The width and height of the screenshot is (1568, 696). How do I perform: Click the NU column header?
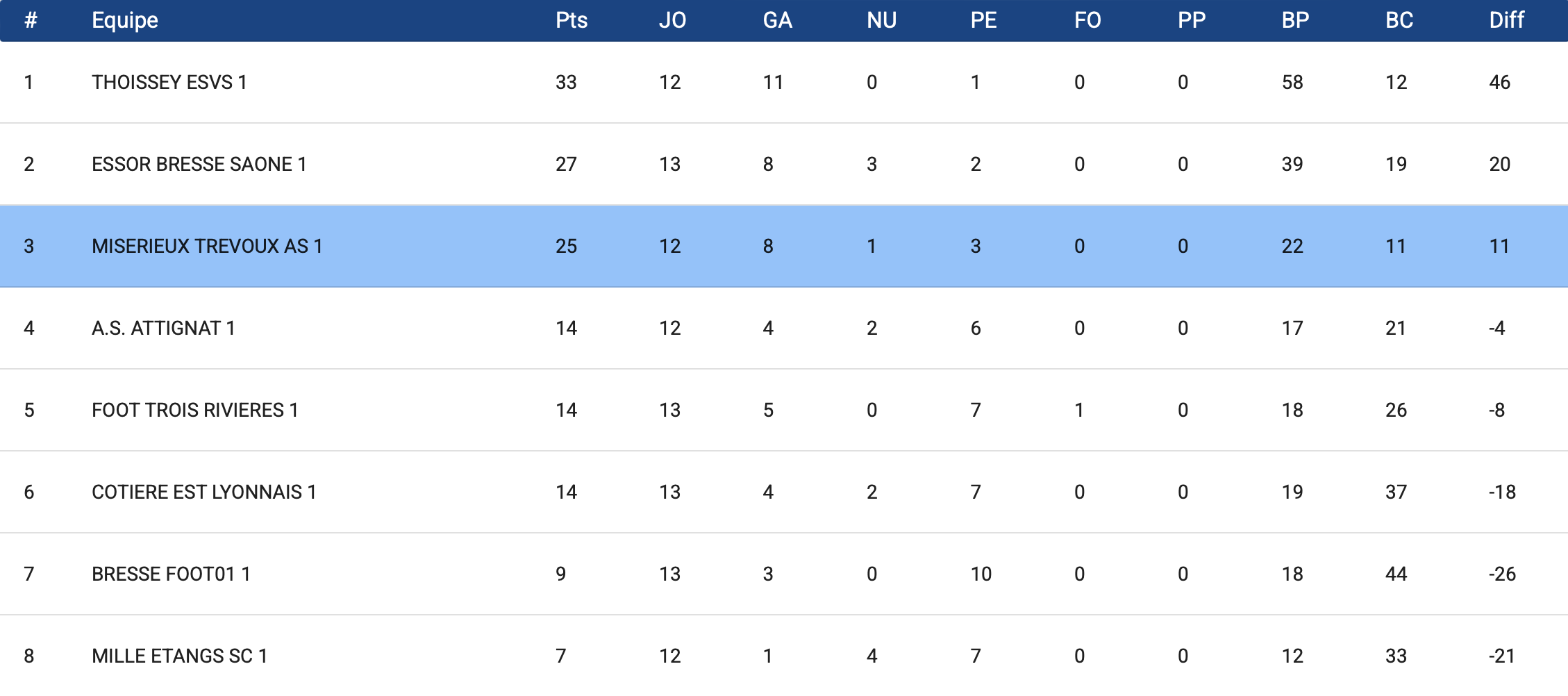click(x=881, y=20)
